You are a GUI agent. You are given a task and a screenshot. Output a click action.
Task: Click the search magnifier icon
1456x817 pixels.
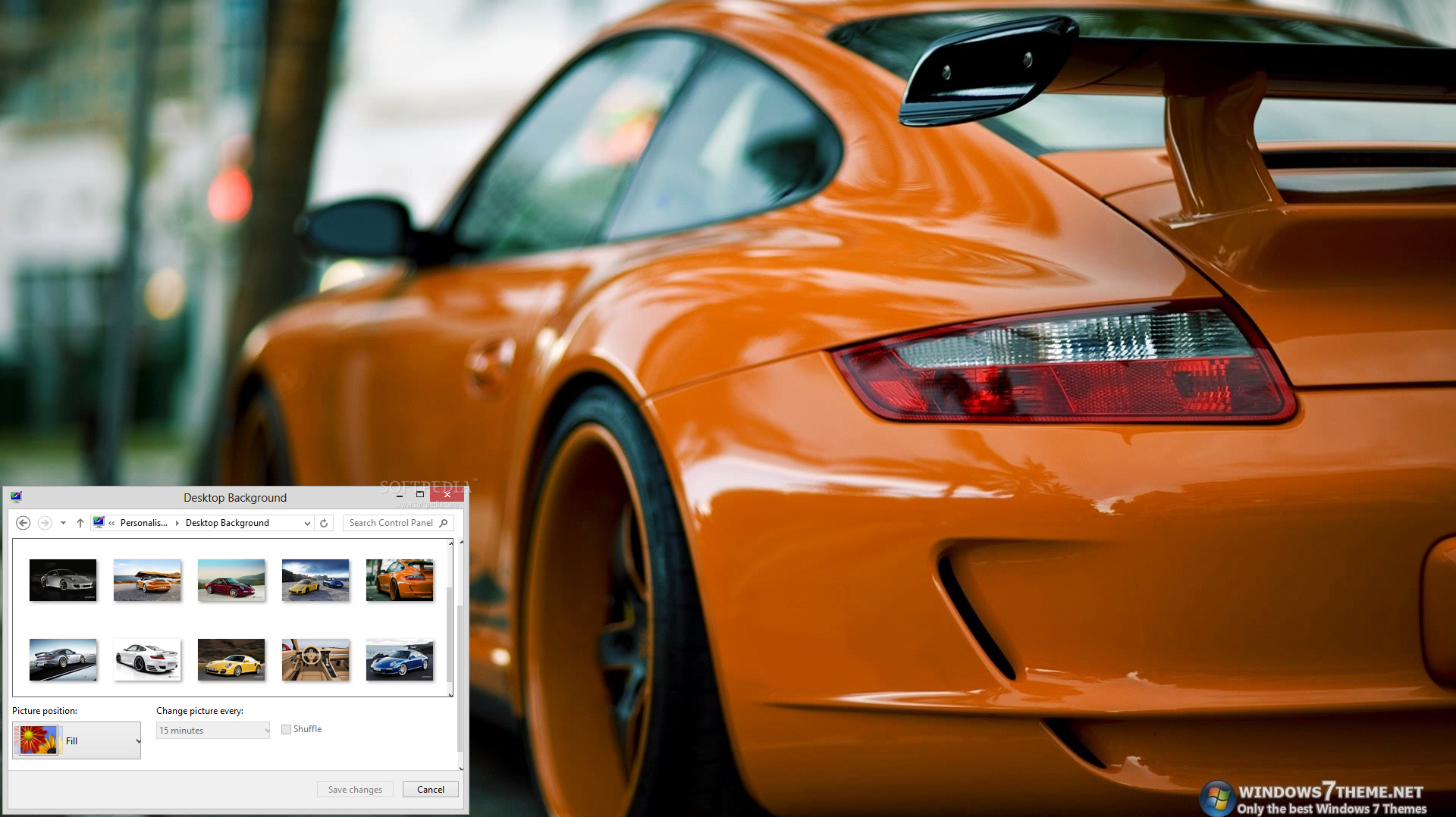[444, 523]
